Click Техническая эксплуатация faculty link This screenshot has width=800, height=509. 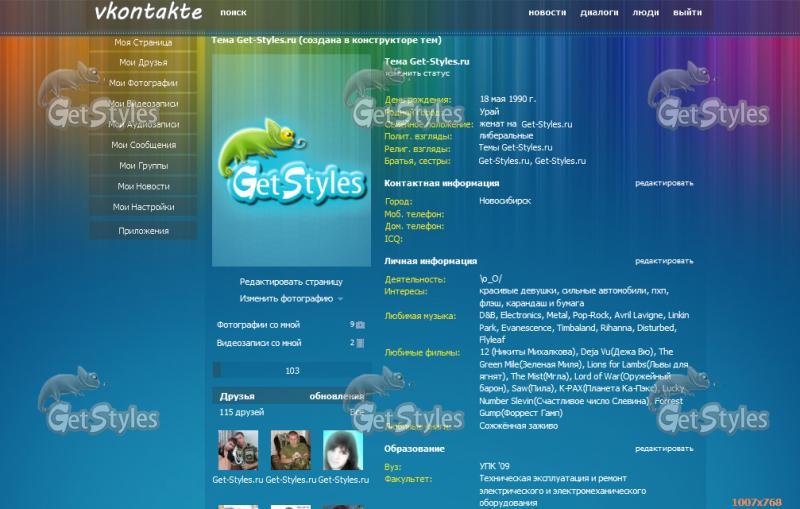562,491
